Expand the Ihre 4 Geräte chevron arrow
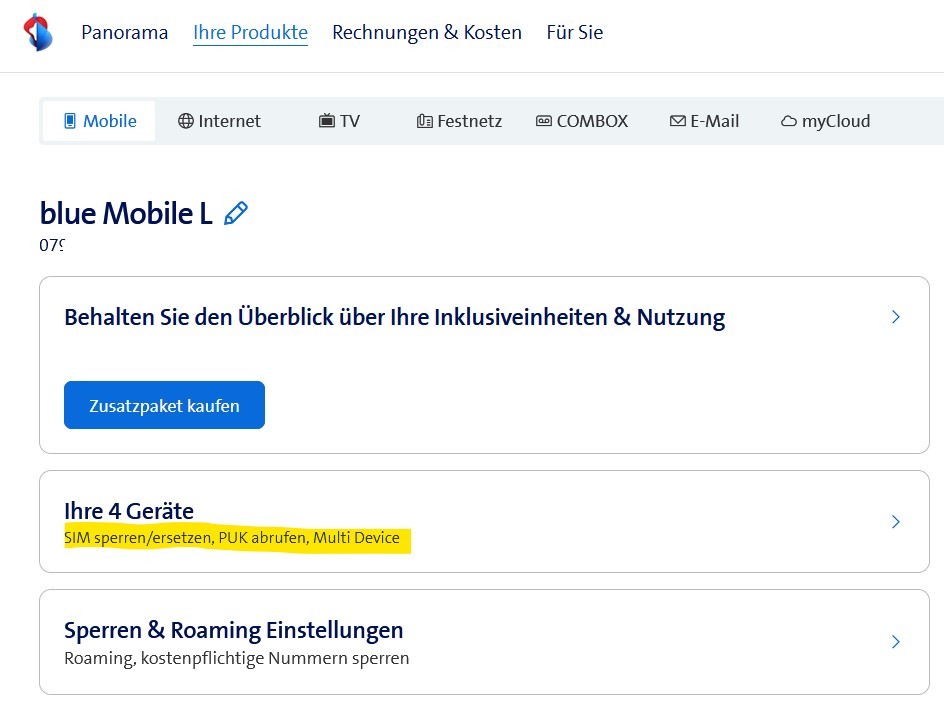Screen dimensions: 944x704 pyautogui.click(x=895, y=522)
